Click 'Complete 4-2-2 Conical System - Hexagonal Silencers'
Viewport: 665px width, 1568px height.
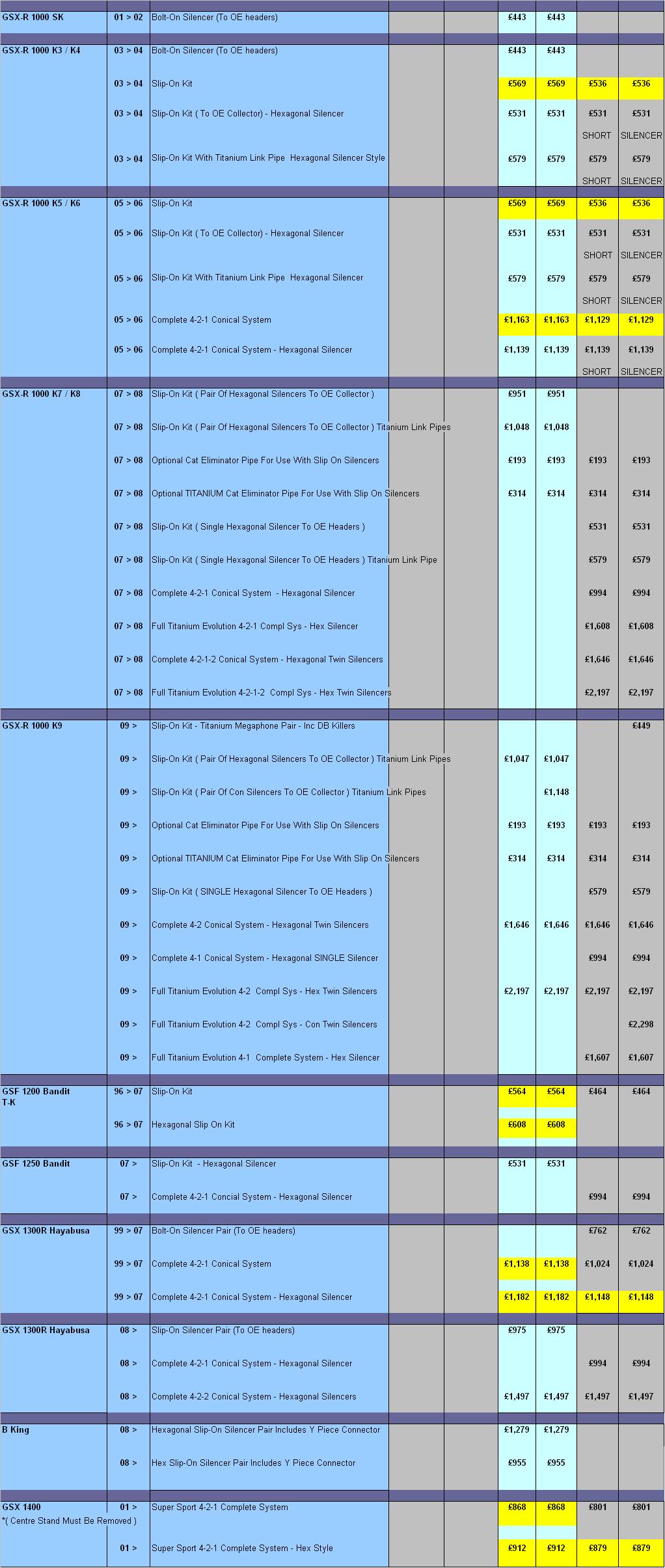254,1396
